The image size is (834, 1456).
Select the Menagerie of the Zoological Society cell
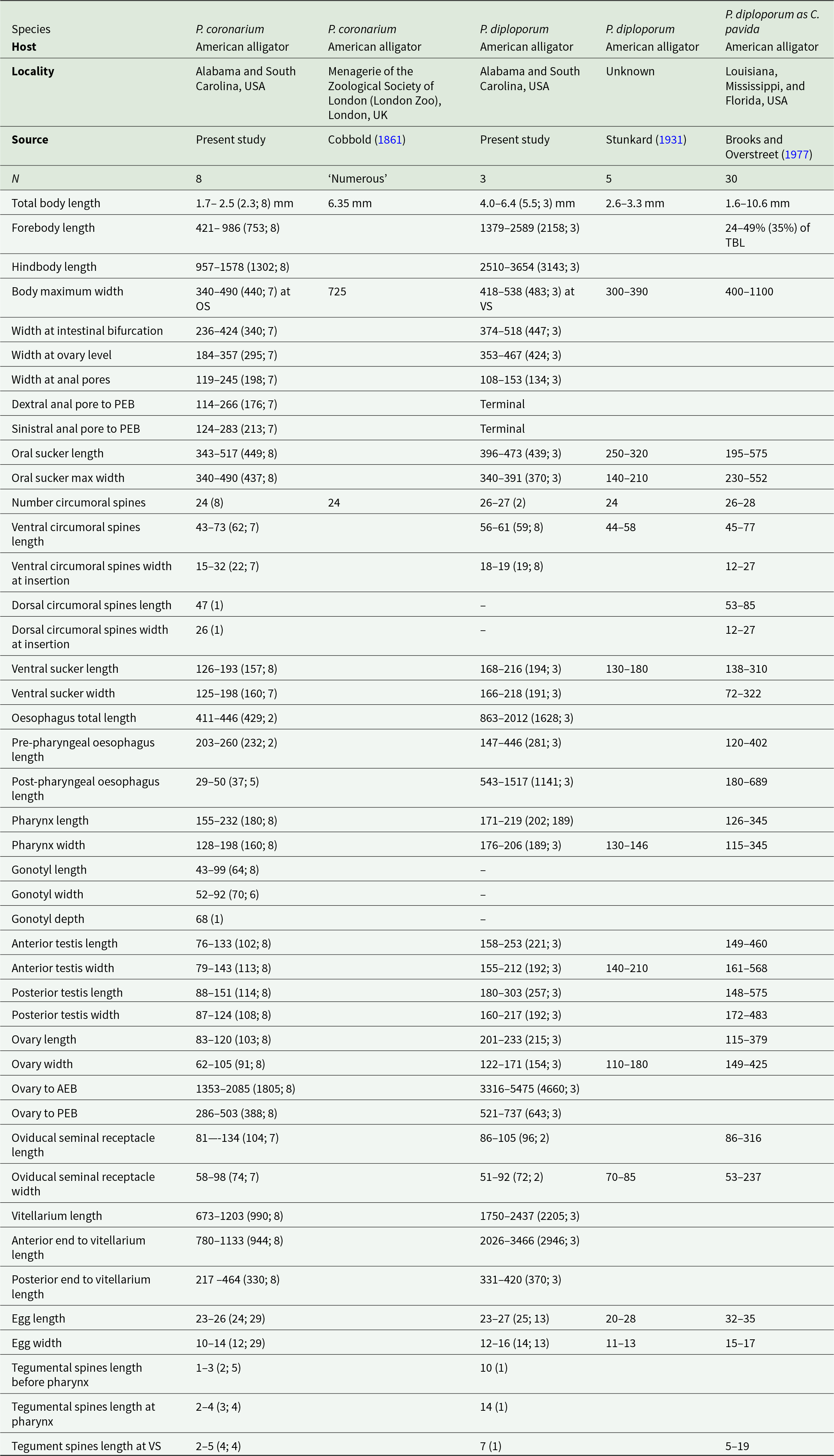[x=384, y=93]
